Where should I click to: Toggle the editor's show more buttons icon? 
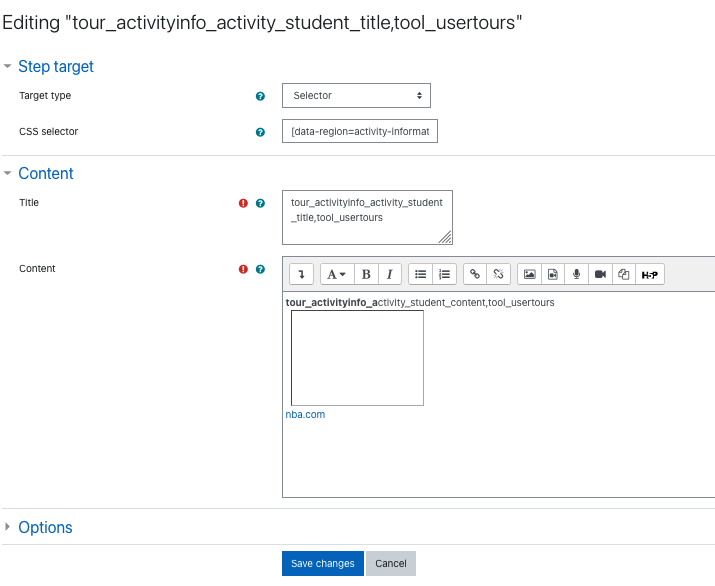coord(301,274)
